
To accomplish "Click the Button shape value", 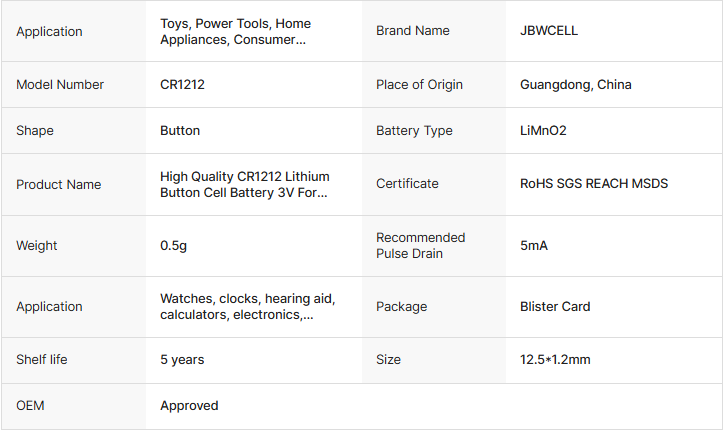I will click(180, 131).
